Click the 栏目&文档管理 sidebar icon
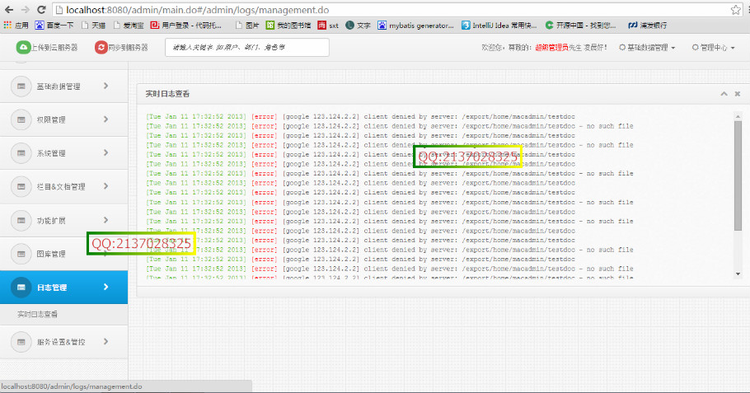 point(21,186)
